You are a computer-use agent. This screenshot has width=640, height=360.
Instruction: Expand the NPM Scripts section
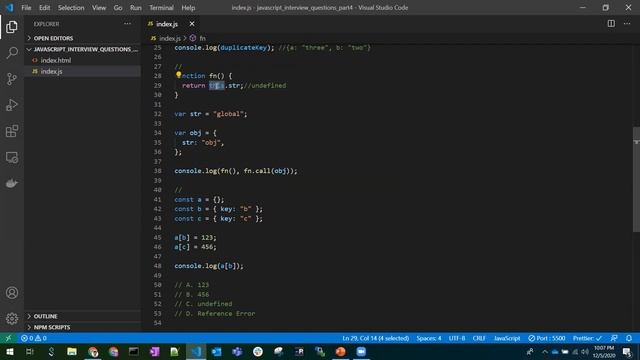click(x=82, y=327)
